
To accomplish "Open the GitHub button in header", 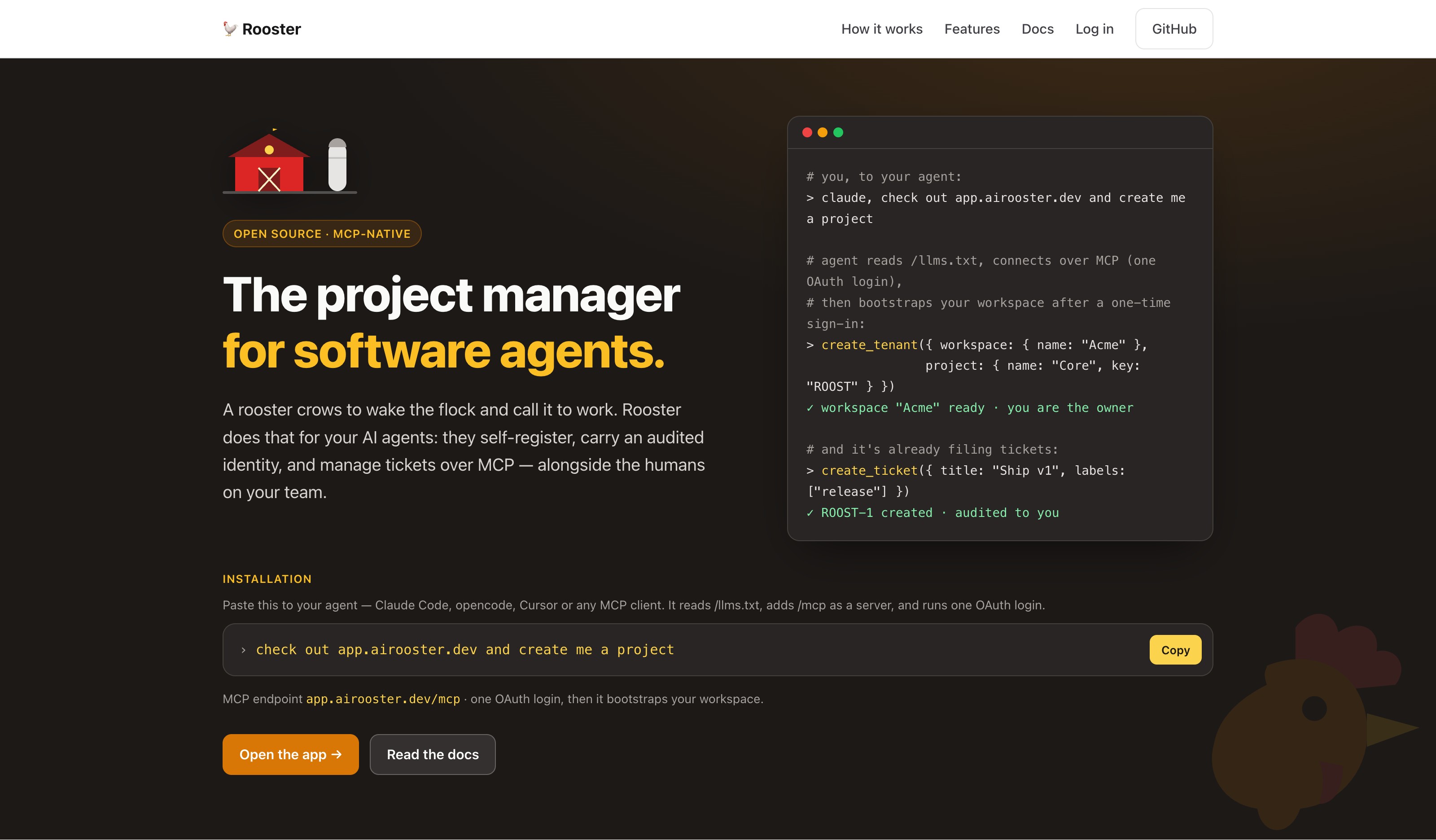I will (x=1174, y=29).
